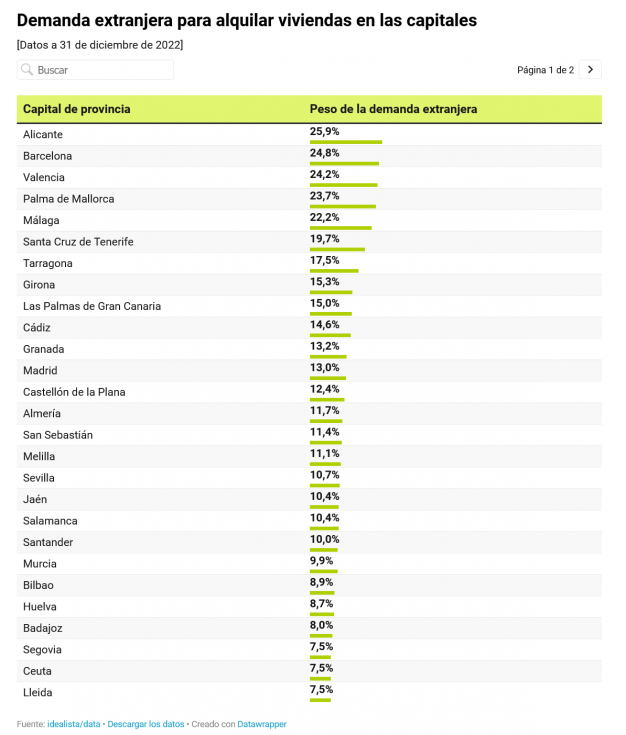Click the Sevilla 10,7% value
Image resolution: width=626 pixels, height=735 pixels.
click(x=325, y=475)
